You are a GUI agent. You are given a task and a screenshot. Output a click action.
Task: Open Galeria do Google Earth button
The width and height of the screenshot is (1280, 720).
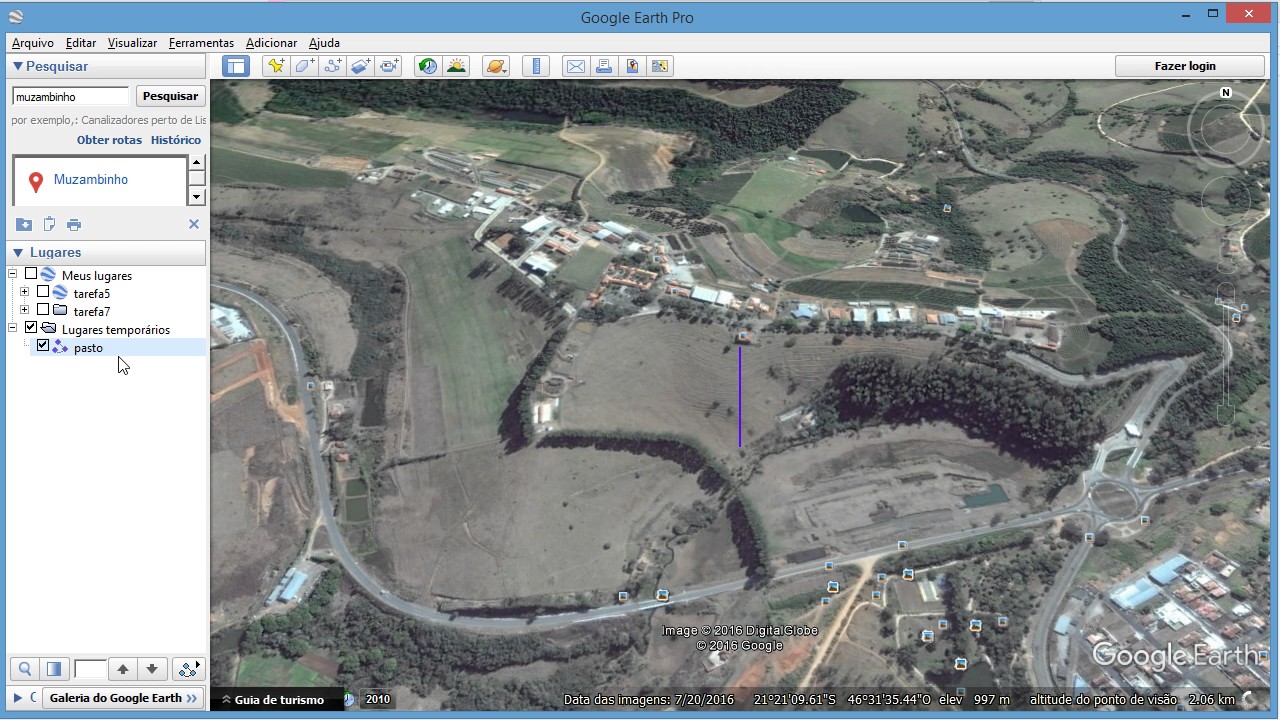(123, 698)
